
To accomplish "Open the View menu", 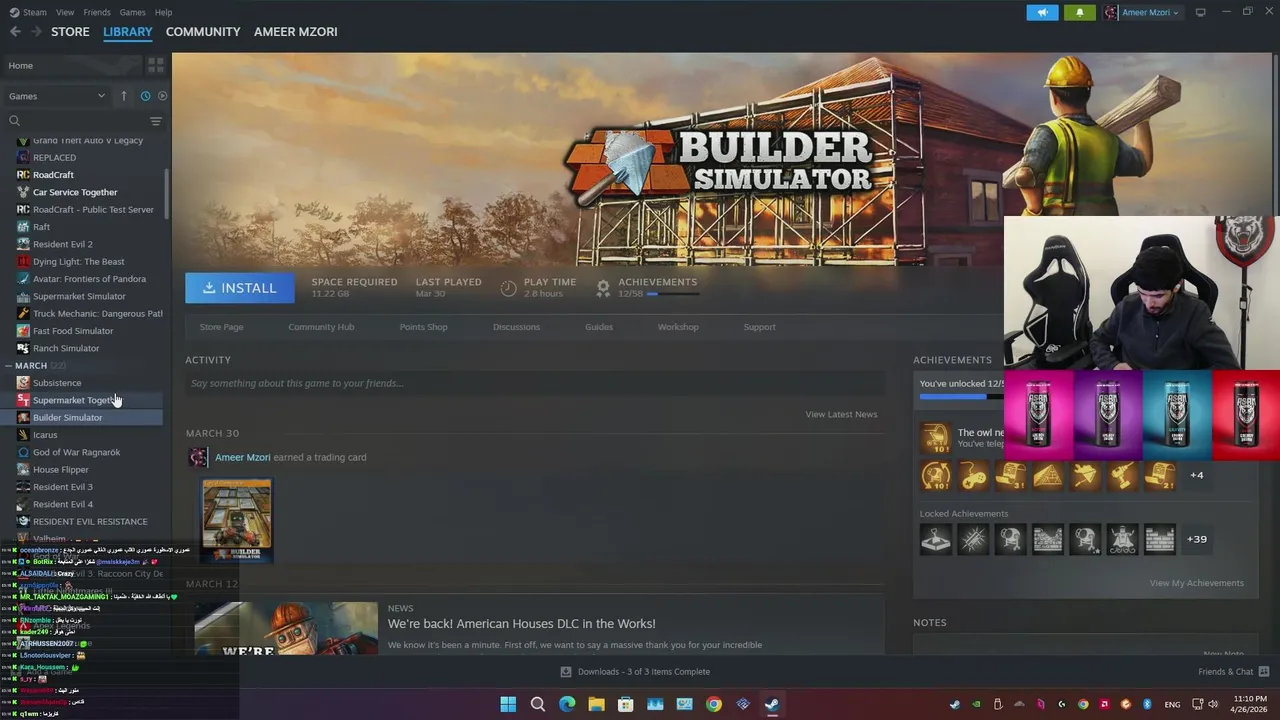I will click(65, 12).
